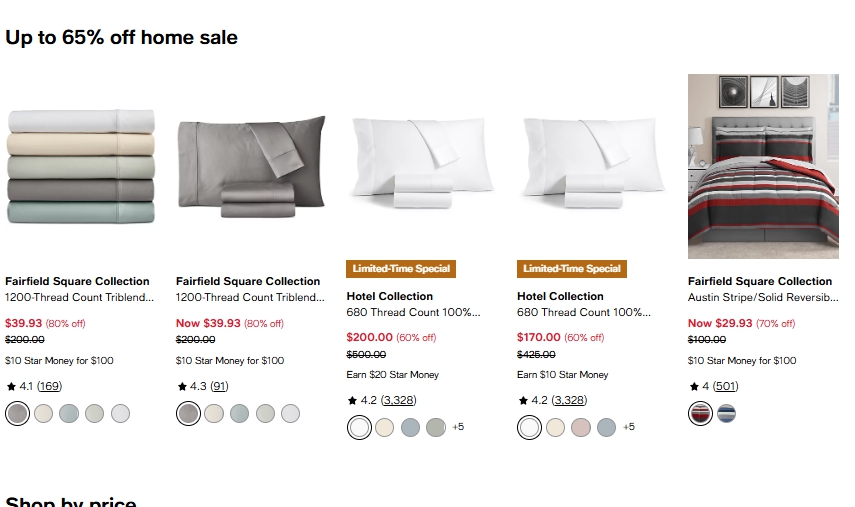
Task: Open Hotel Collection product priced $170.00
Action: (x=583, y=304)
